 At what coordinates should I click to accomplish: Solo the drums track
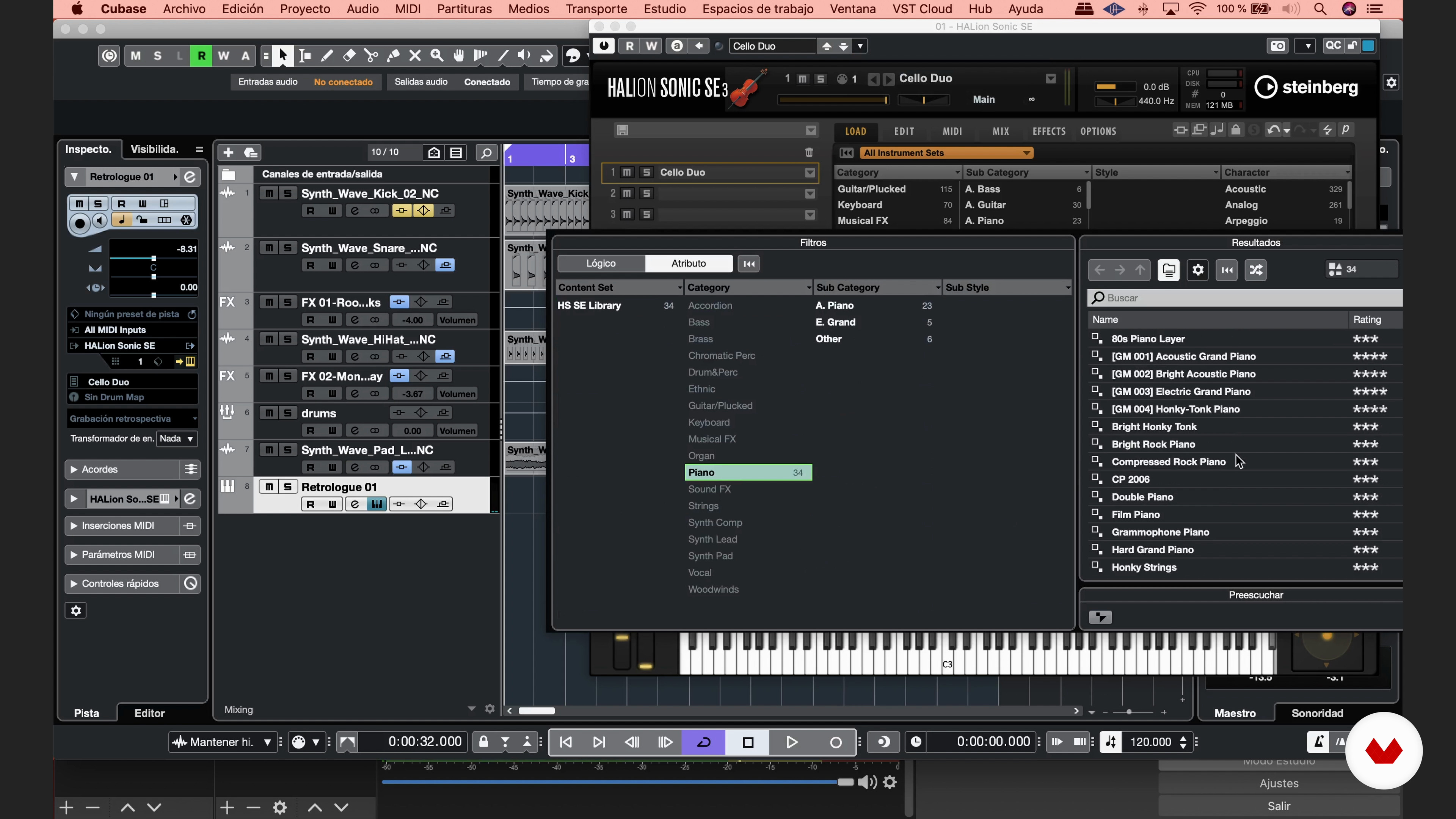click(288, 413)
